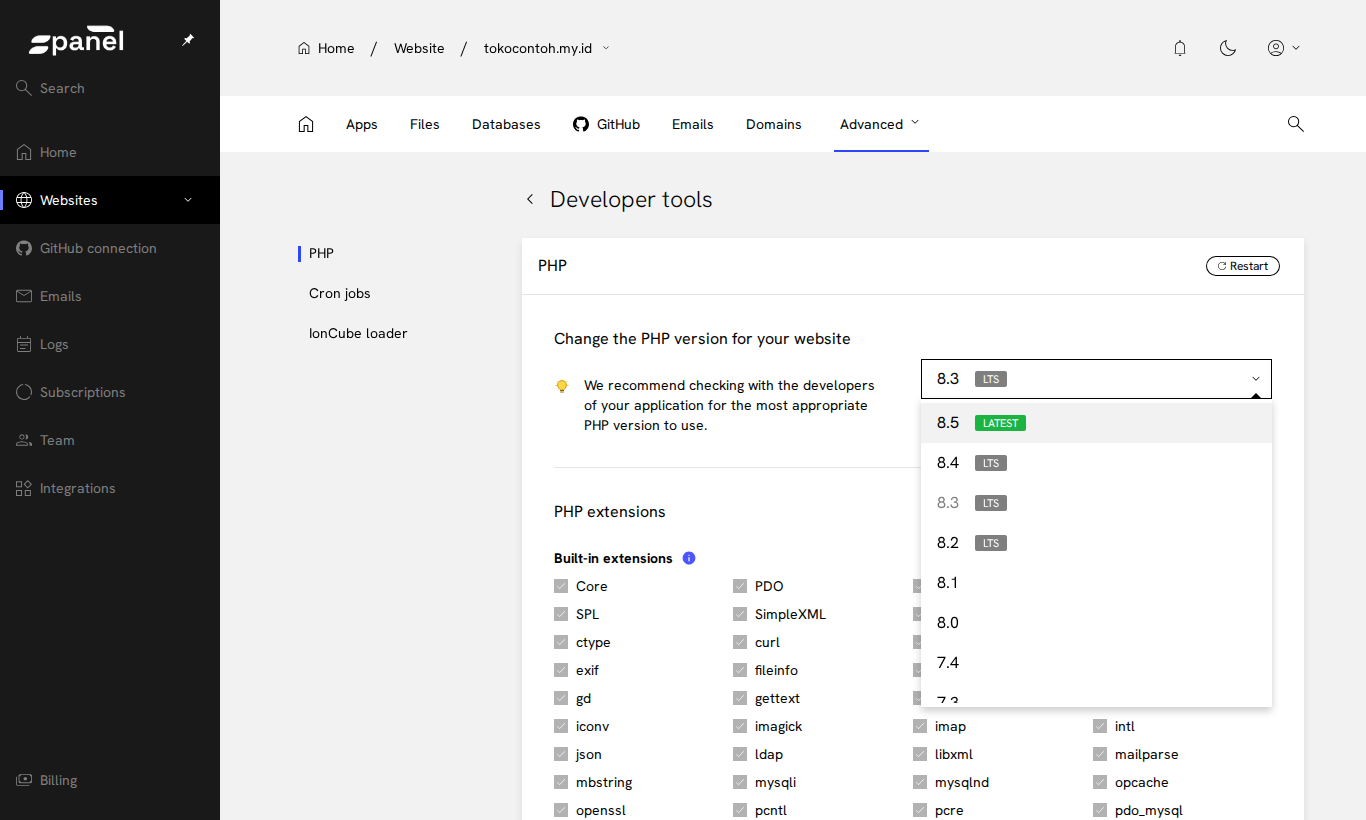Toggle the json extension checkbox

pos(561,754)
